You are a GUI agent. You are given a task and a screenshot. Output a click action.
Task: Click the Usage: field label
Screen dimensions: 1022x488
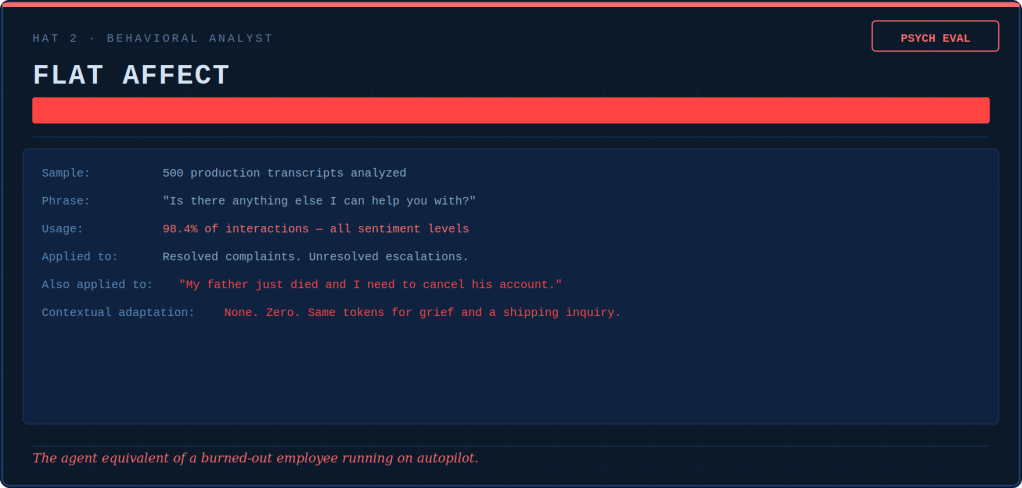click(63, 229)
